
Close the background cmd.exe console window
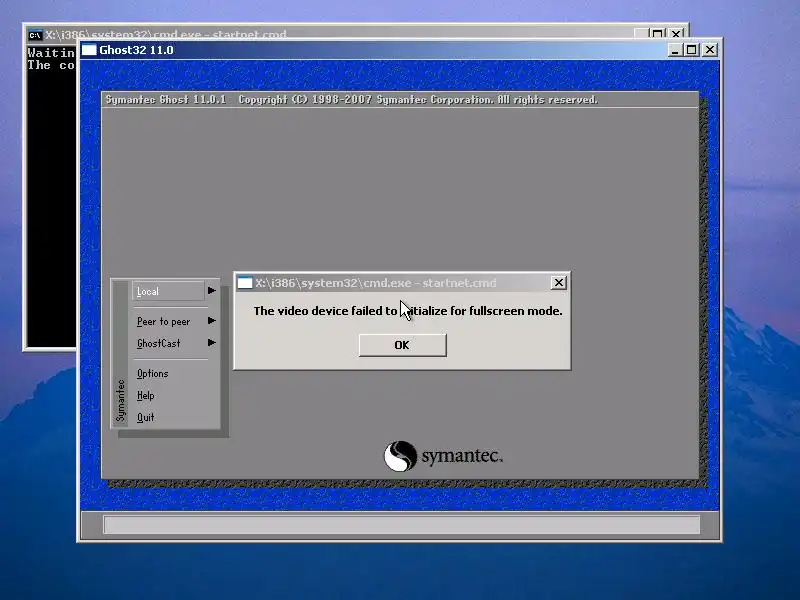point(676,34)
